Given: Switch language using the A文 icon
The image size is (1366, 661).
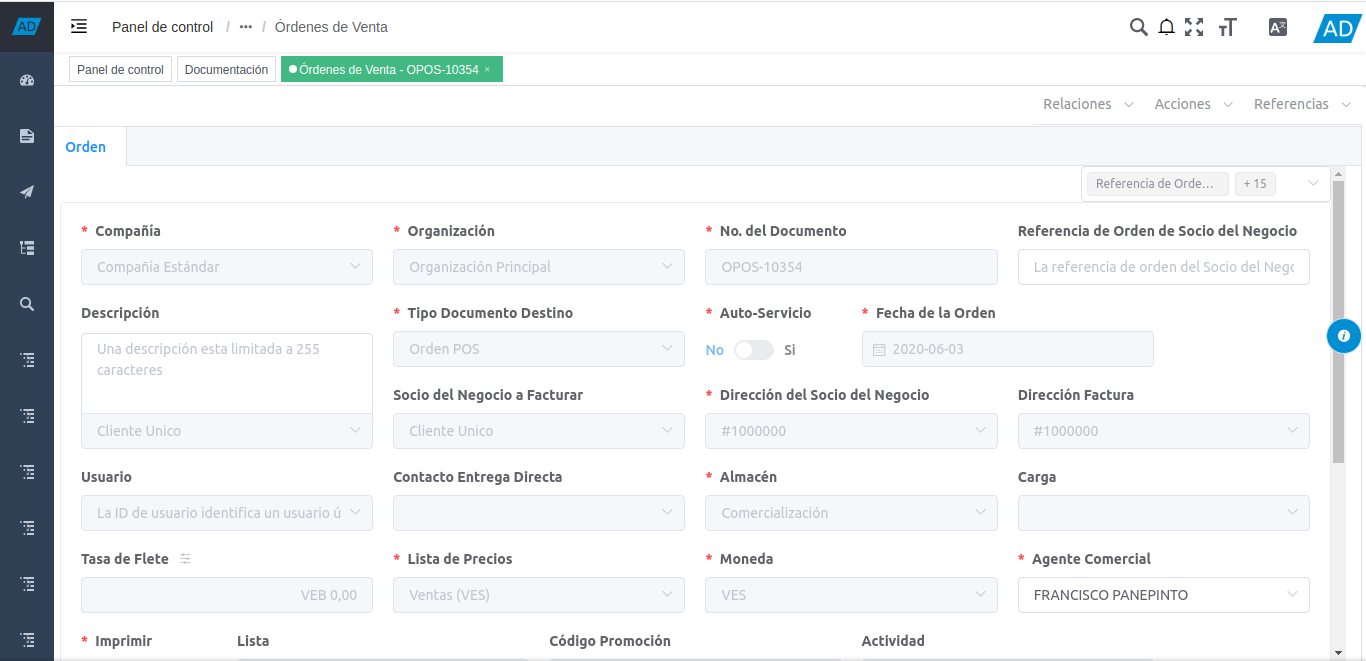Looking at the screenshot, I should pyautogui.click(x=1277, y=27).
